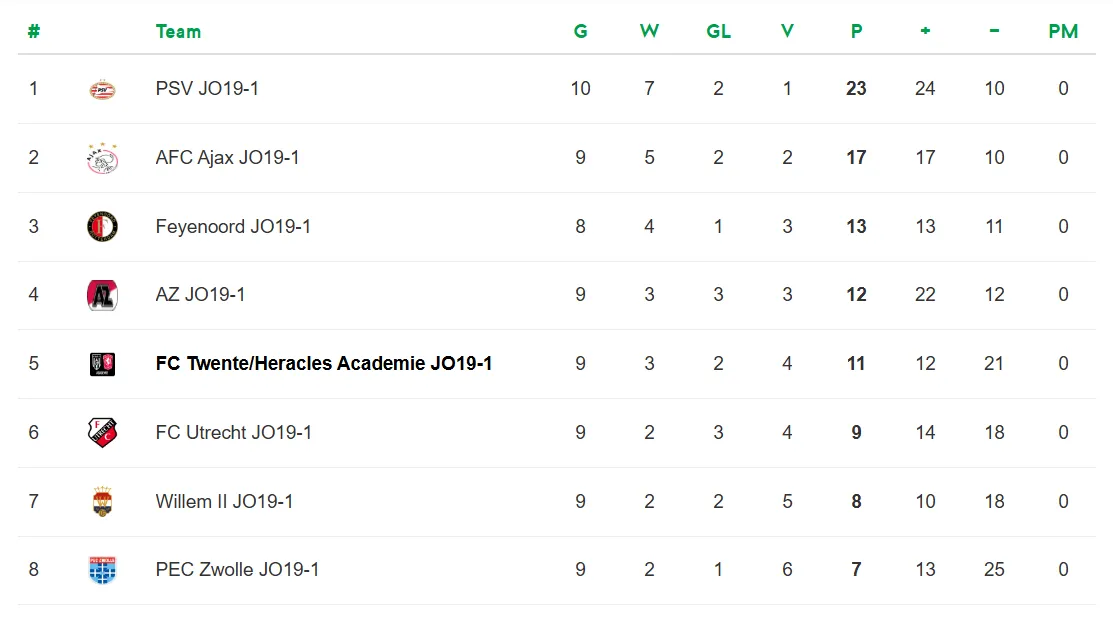Open the FC Twente/Heracles Academie JO19-1 link
Screen dimensions: 1113x618
tap(324, 364)
